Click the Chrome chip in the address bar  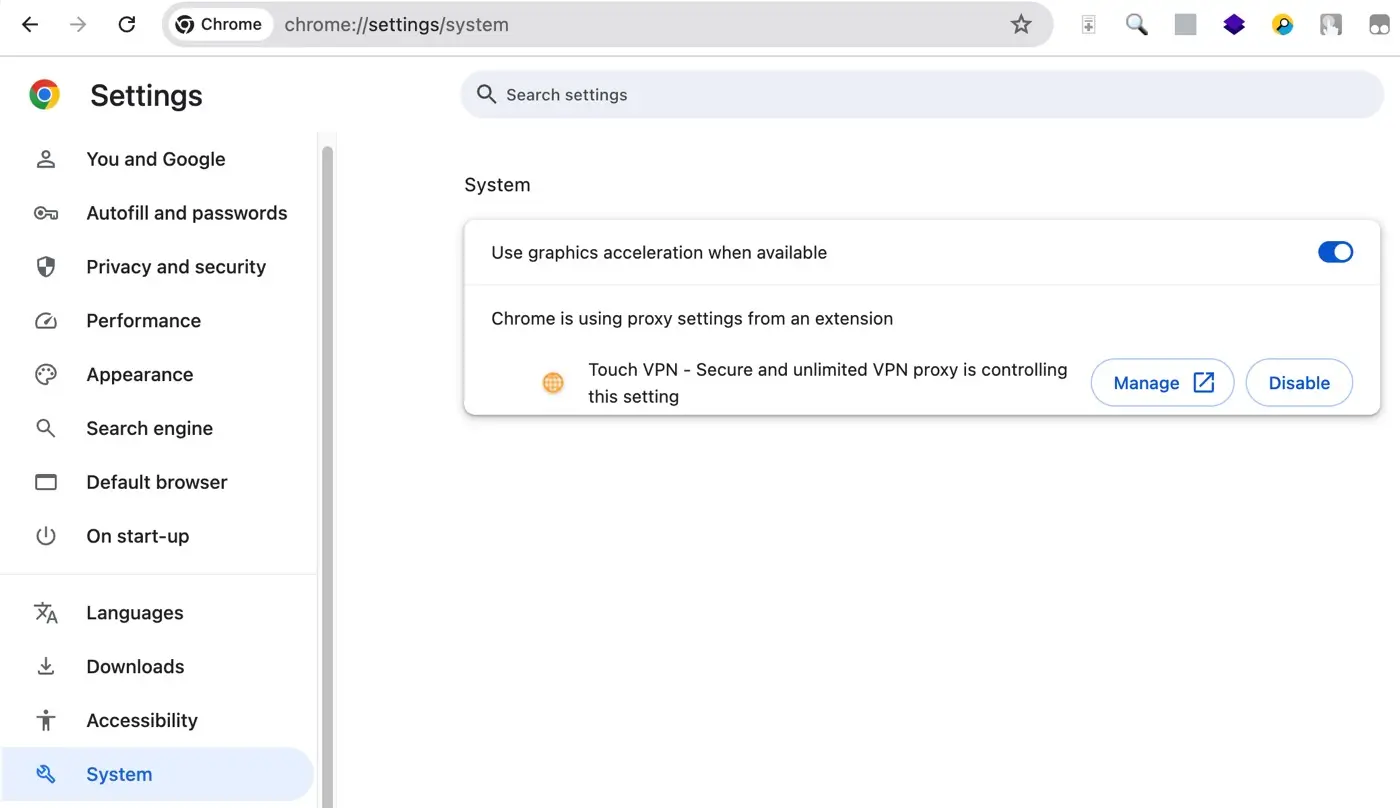click(x=220, y=24)
